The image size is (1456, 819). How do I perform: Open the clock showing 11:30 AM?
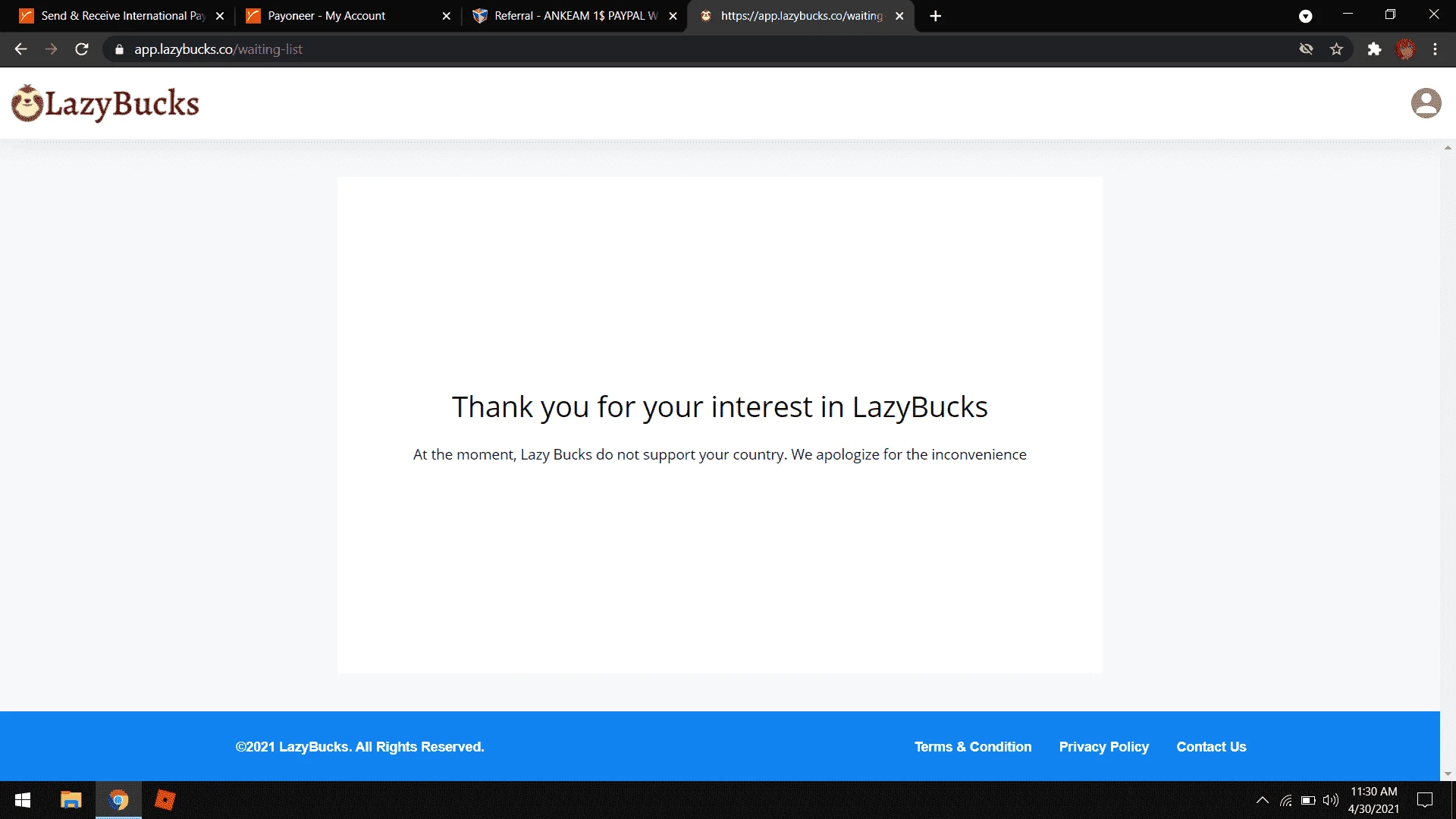point(1373,800)
